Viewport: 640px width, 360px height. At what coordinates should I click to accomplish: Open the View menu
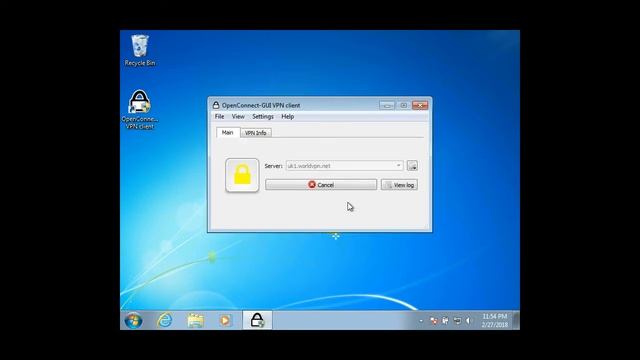click(x=238, y=117)
